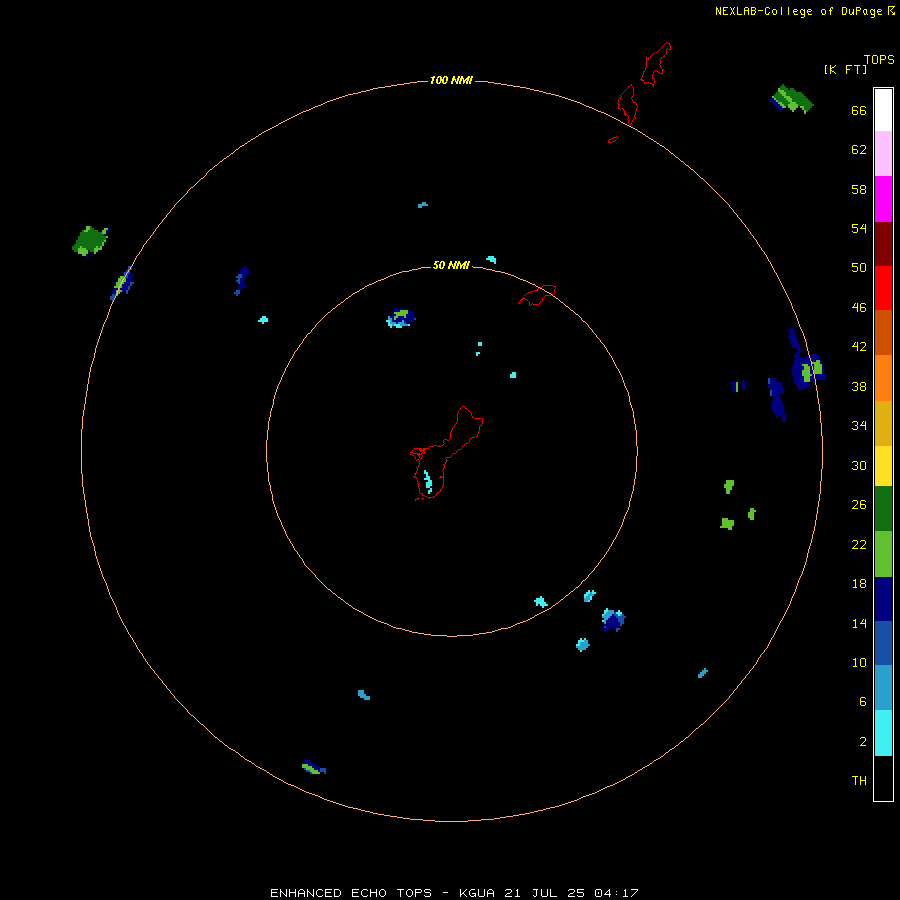Click the ENHANCED ECHO TOPS title caption
The height and width of the screenshot is (900, 900).
454,893
